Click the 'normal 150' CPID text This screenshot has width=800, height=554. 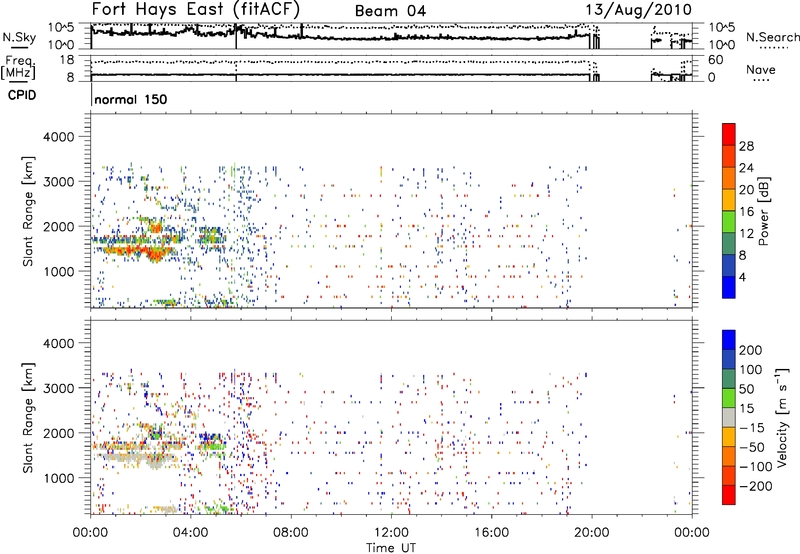click(x=131, y=99)
